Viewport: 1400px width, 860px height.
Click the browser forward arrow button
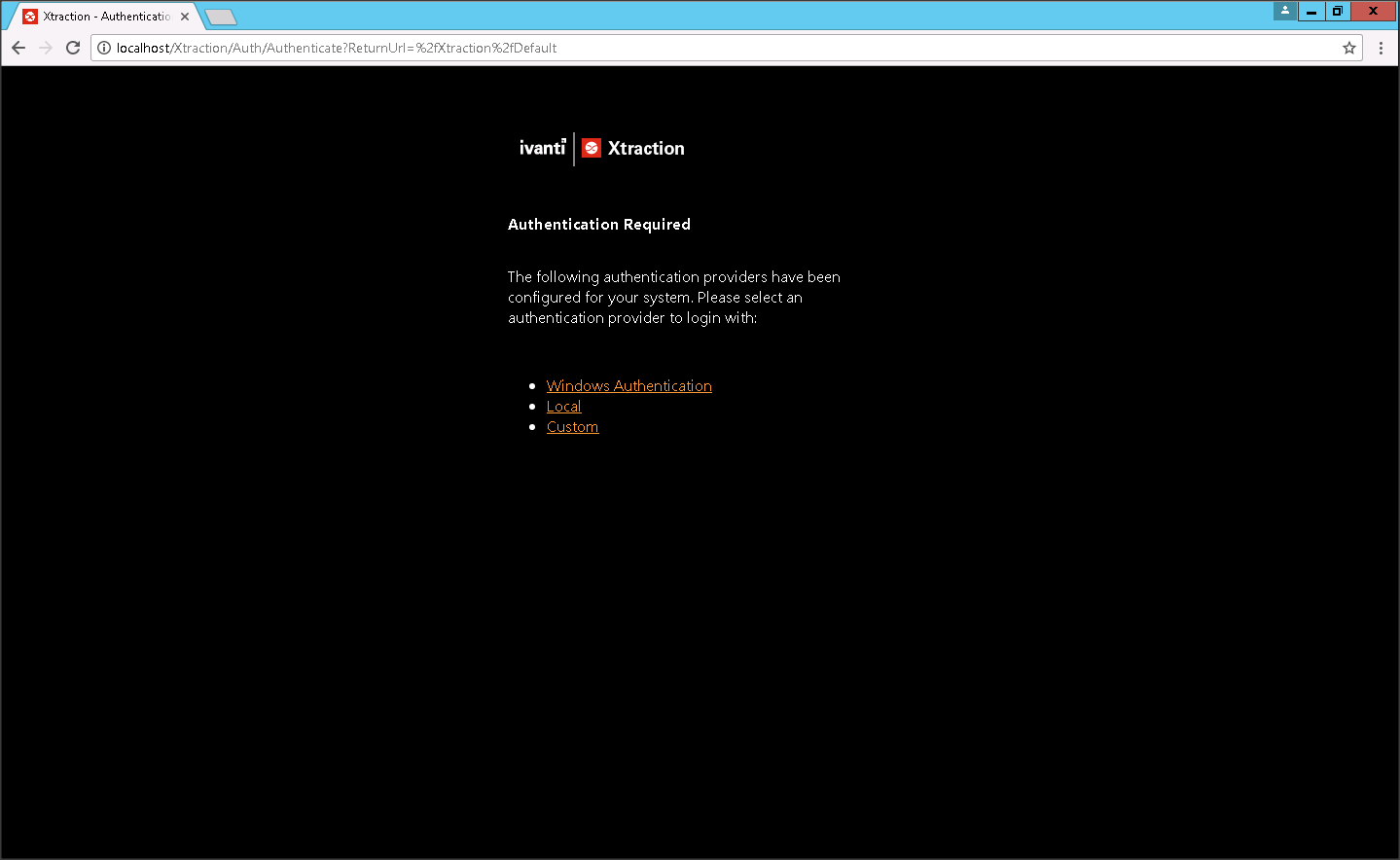click(46, 48)
